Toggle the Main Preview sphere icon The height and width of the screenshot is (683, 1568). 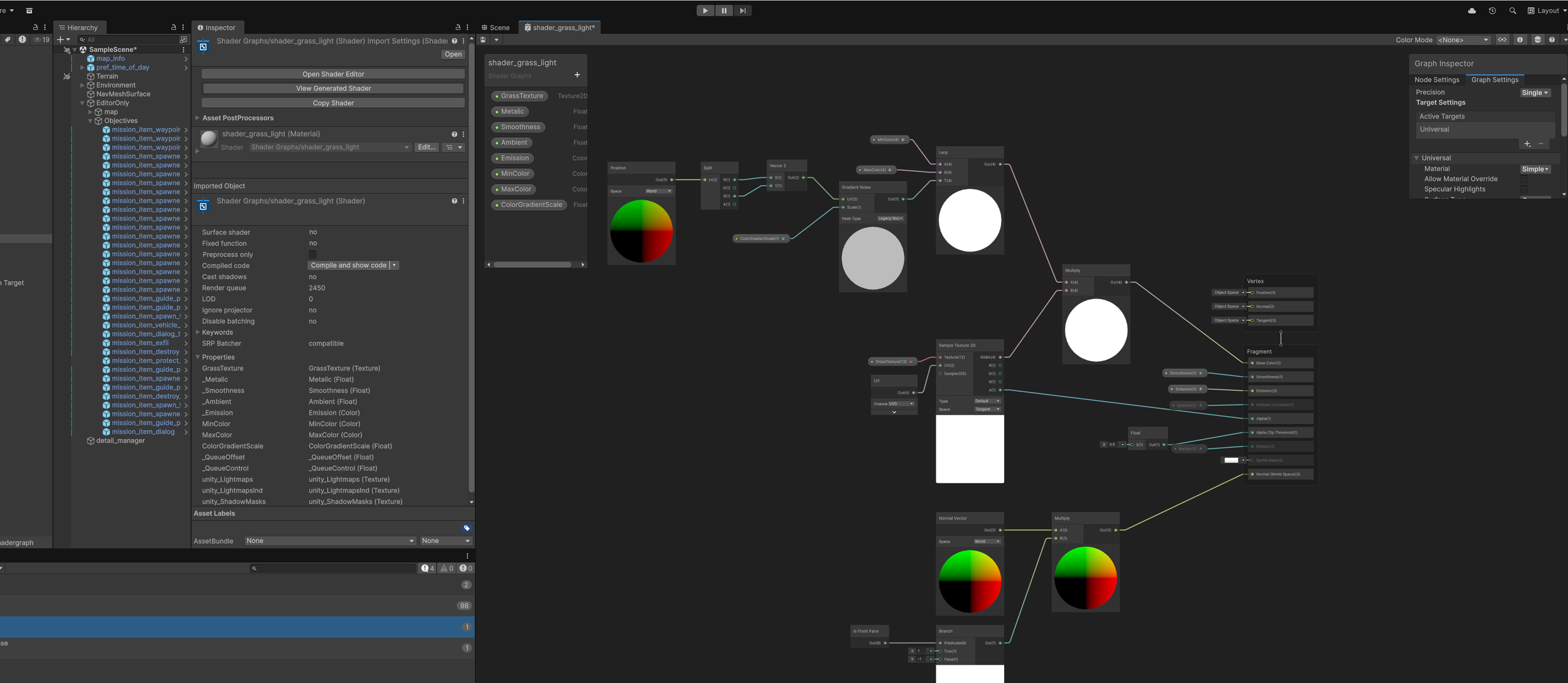1537,40
